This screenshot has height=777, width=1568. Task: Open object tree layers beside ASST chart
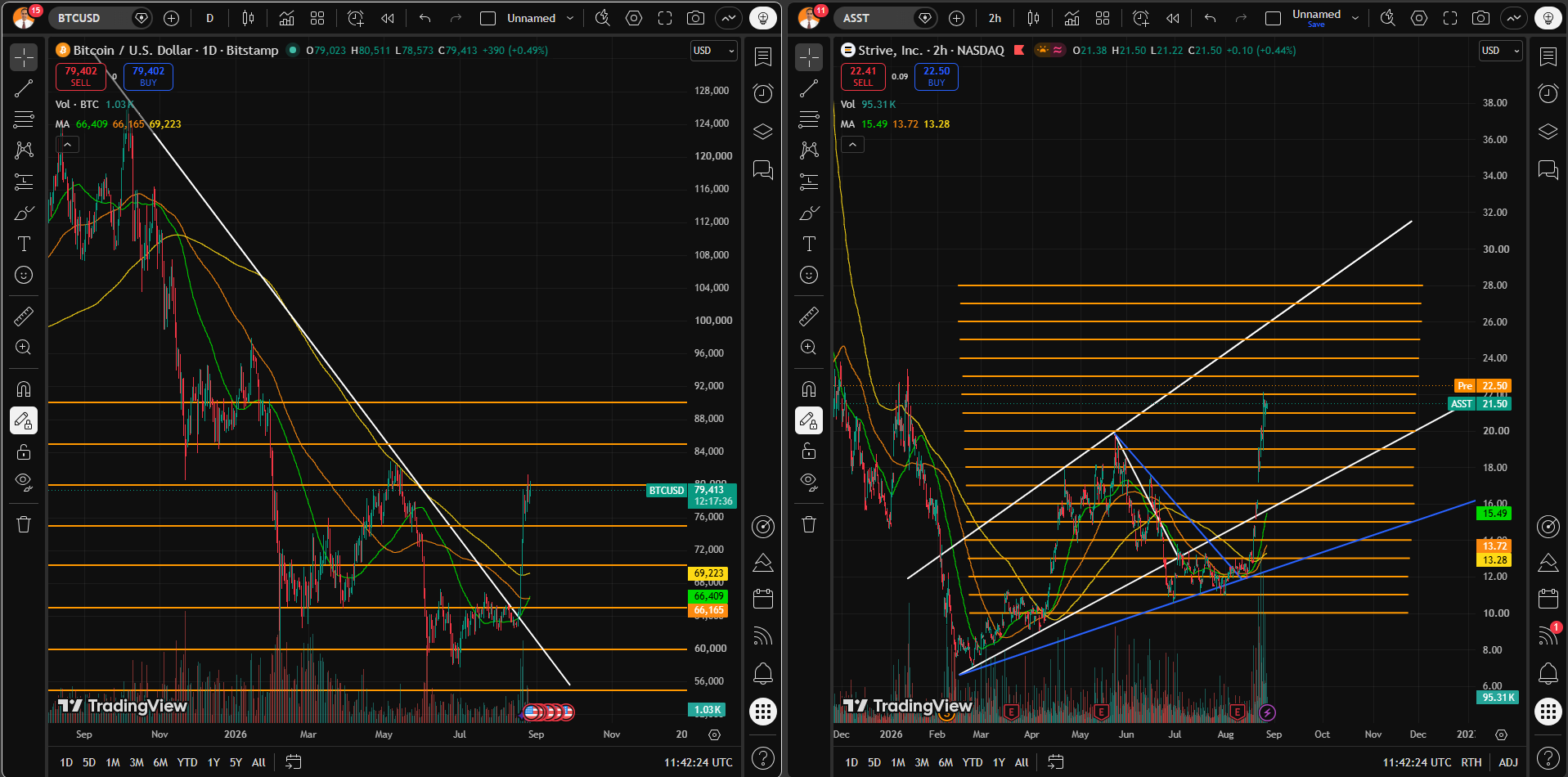[1548, 131]
